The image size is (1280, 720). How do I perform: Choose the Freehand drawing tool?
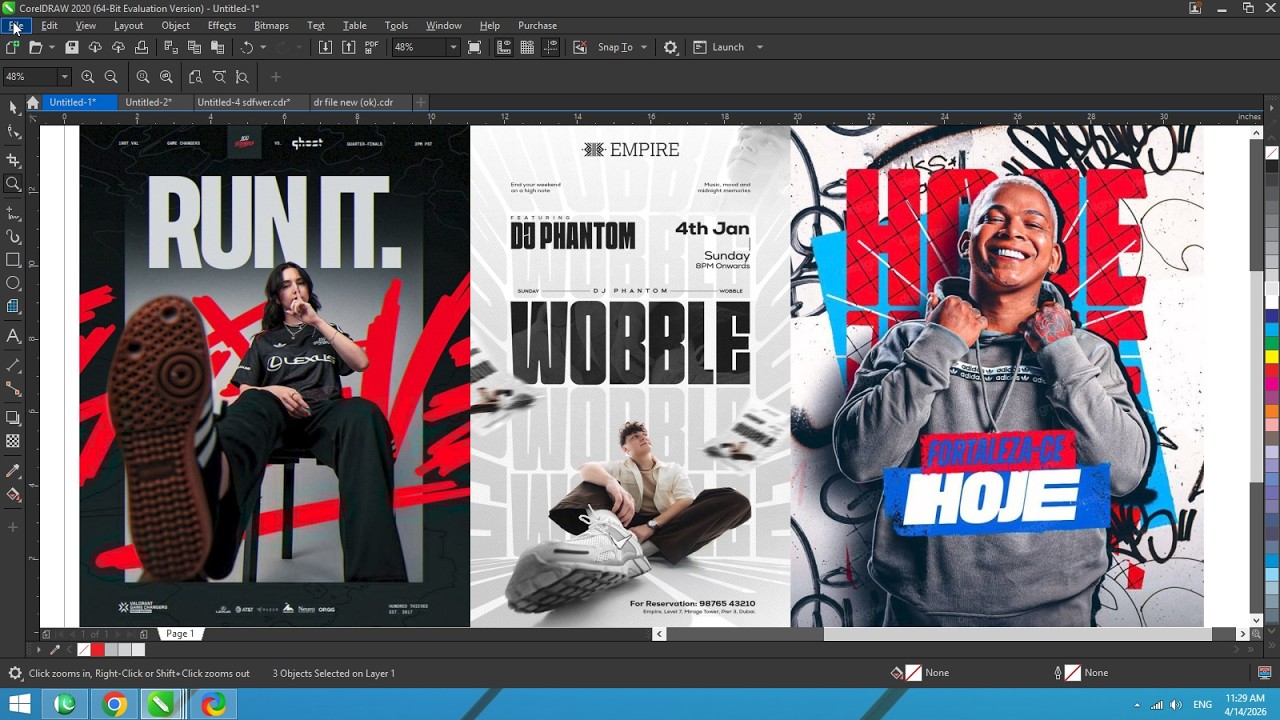[13, 212]
